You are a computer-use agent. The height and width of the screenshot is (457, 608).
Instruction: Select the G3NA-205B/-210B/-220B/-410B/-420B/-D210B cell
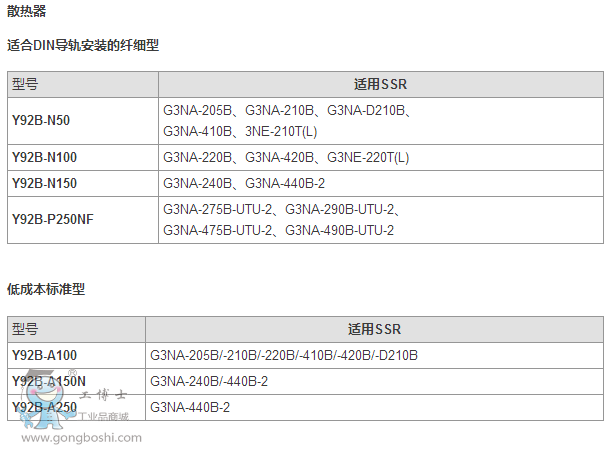tap(284, 355)
